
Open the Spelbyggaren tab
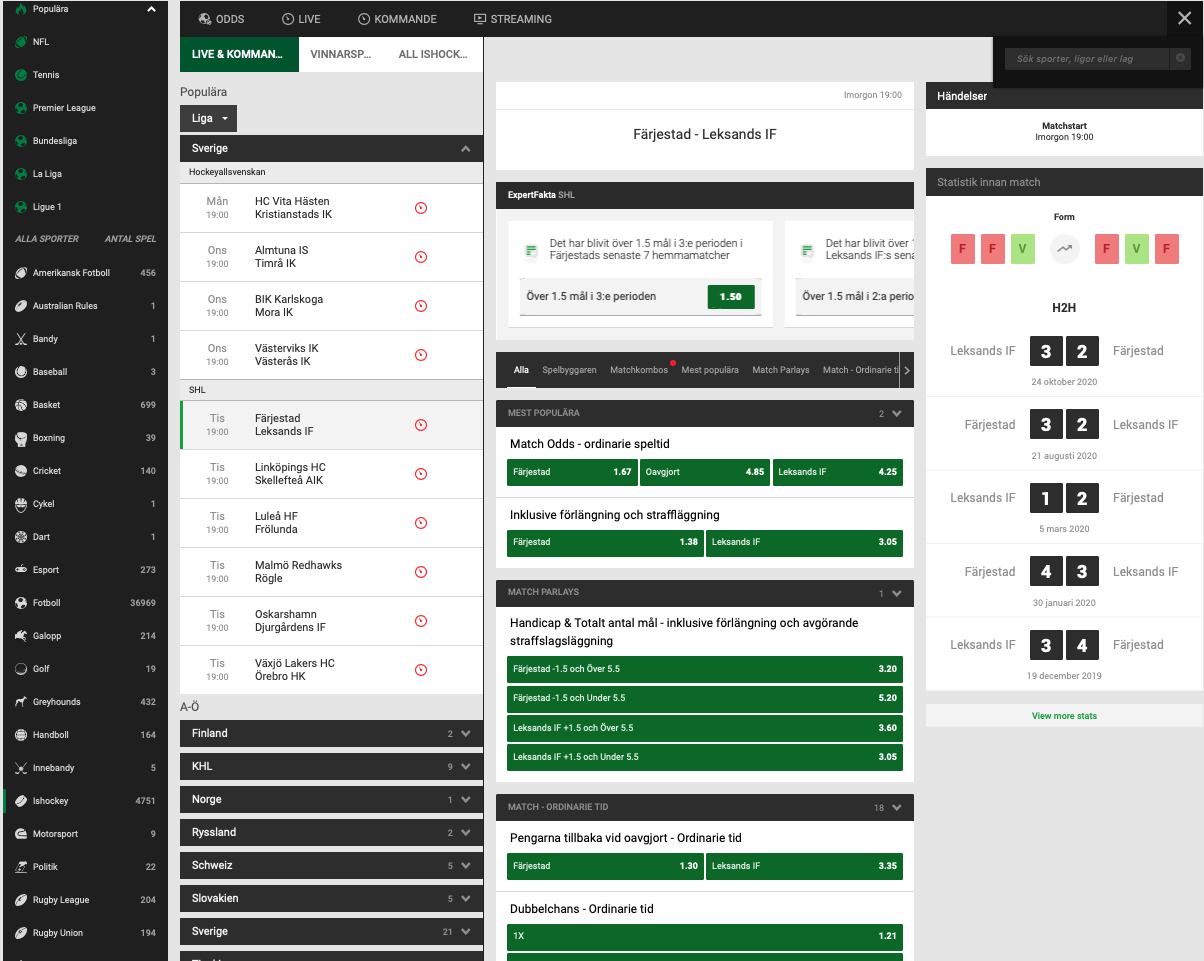click(x=569, y=369)
